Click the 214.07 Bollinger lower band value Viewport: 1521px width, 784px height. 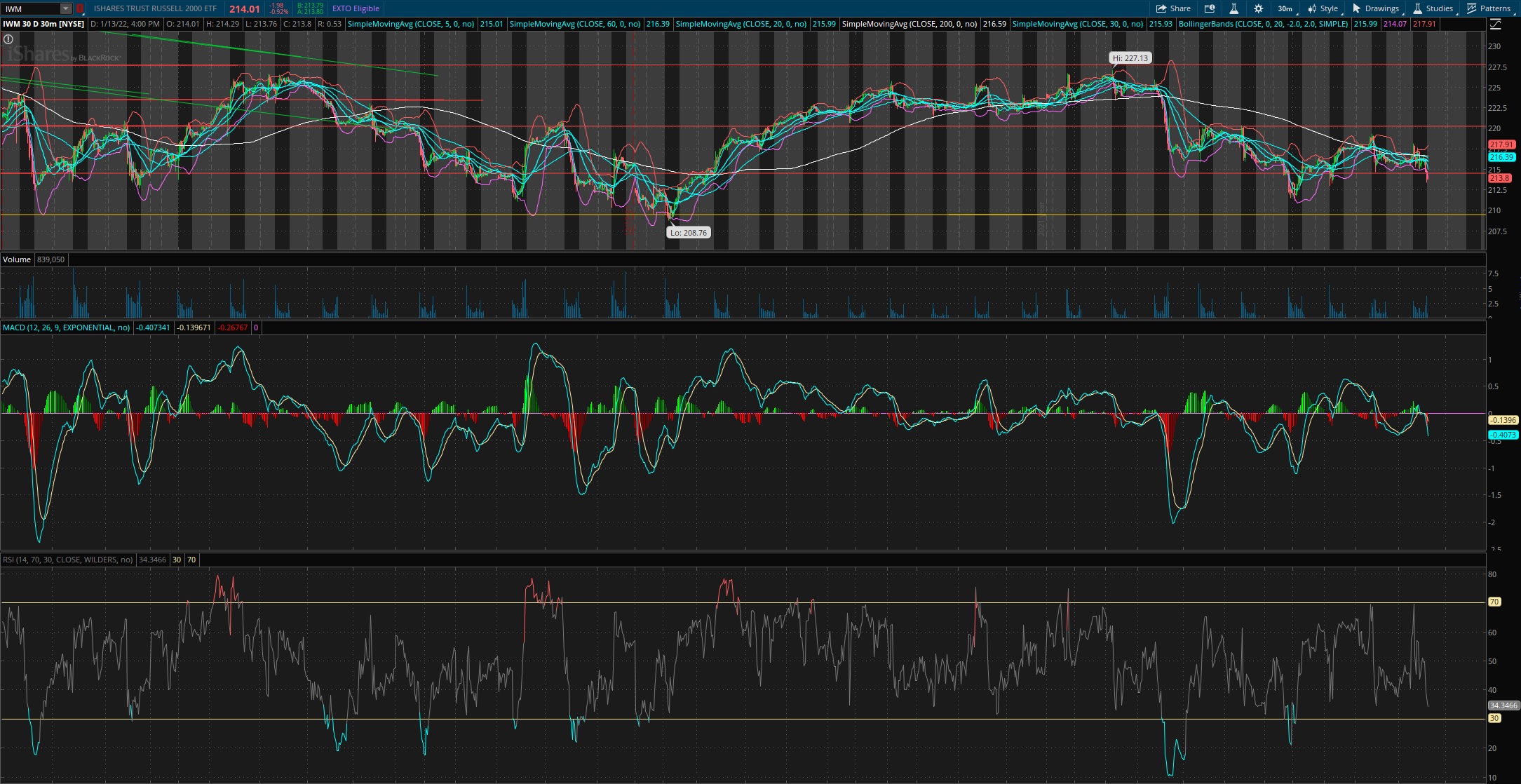click(1395, 24)
